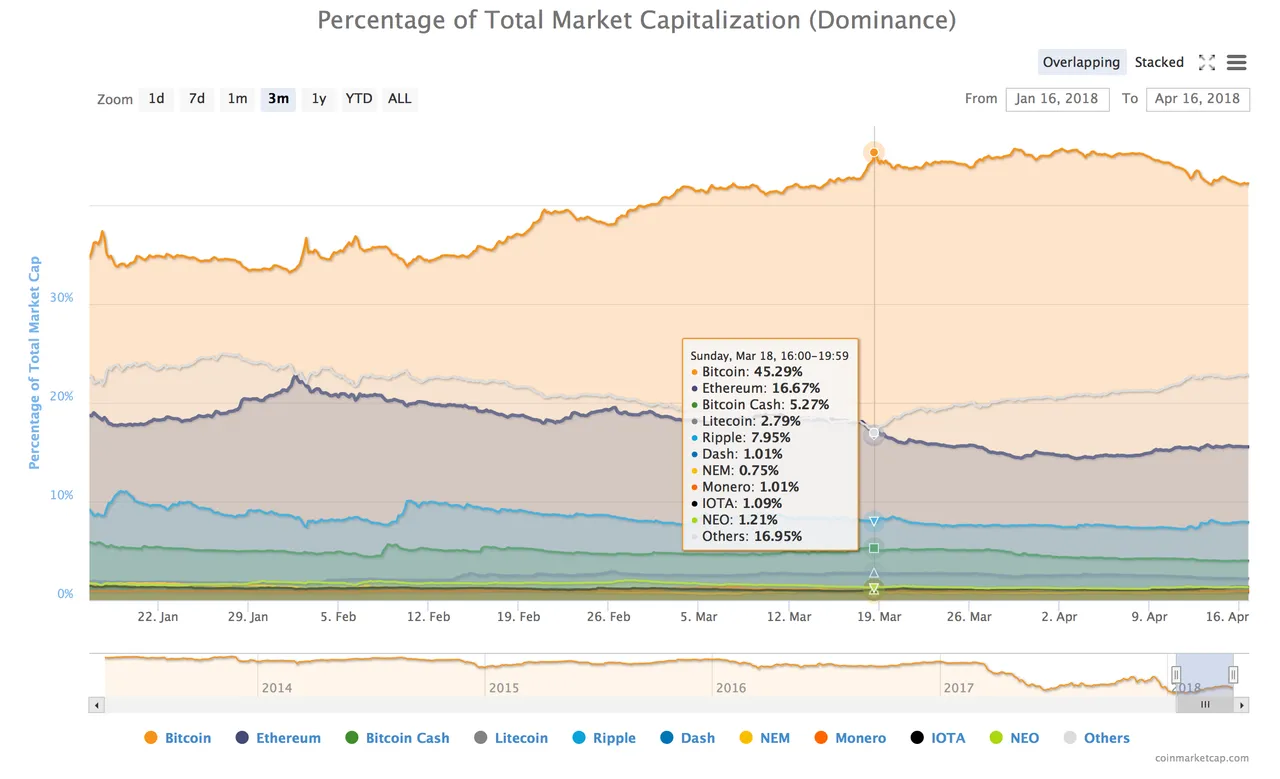Click Bitcoin data point on Mar 18
This screenshot has width=1280, height=779.
874,153
